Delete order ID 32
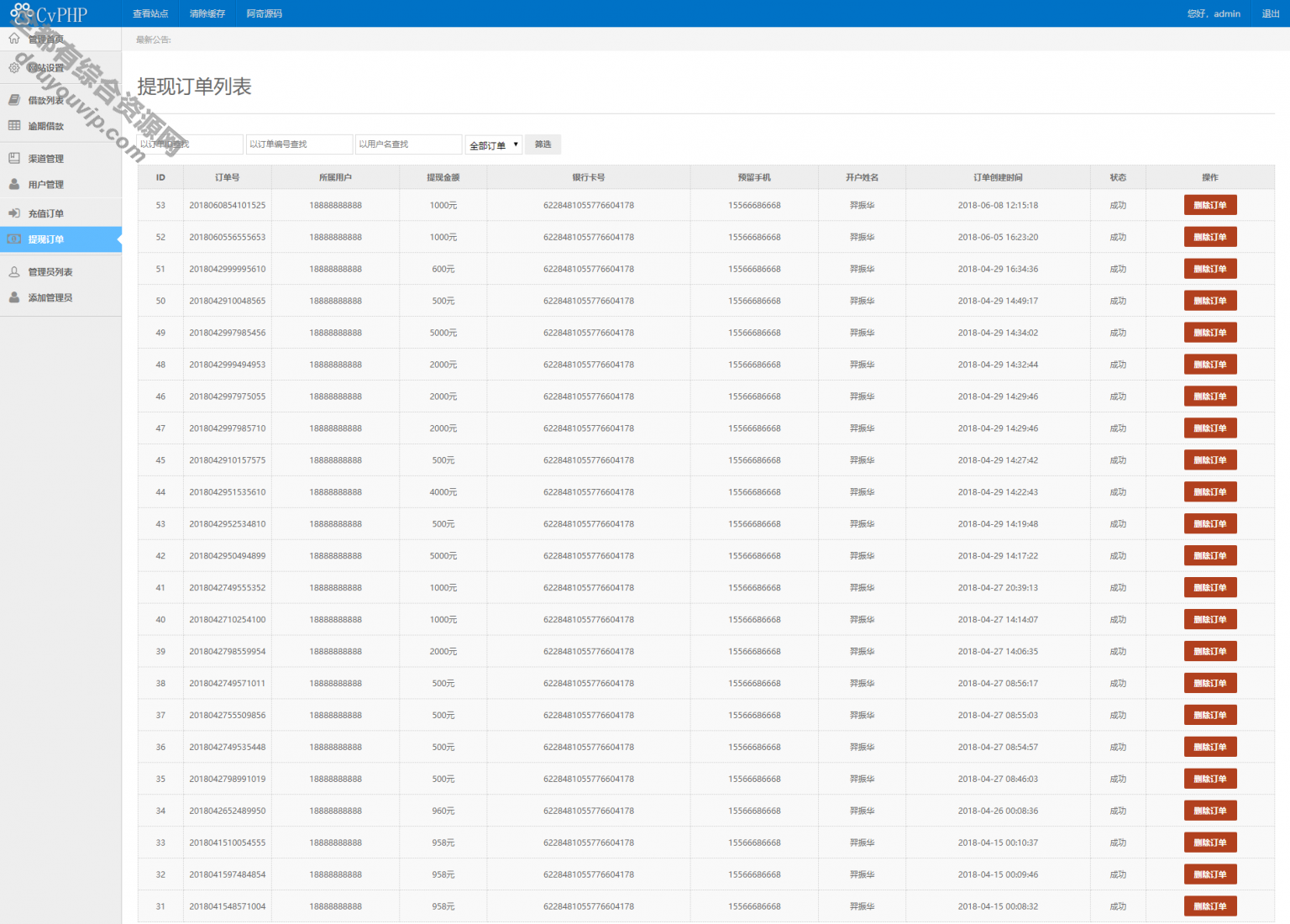1290x924 pixels. coord(1210,875)
